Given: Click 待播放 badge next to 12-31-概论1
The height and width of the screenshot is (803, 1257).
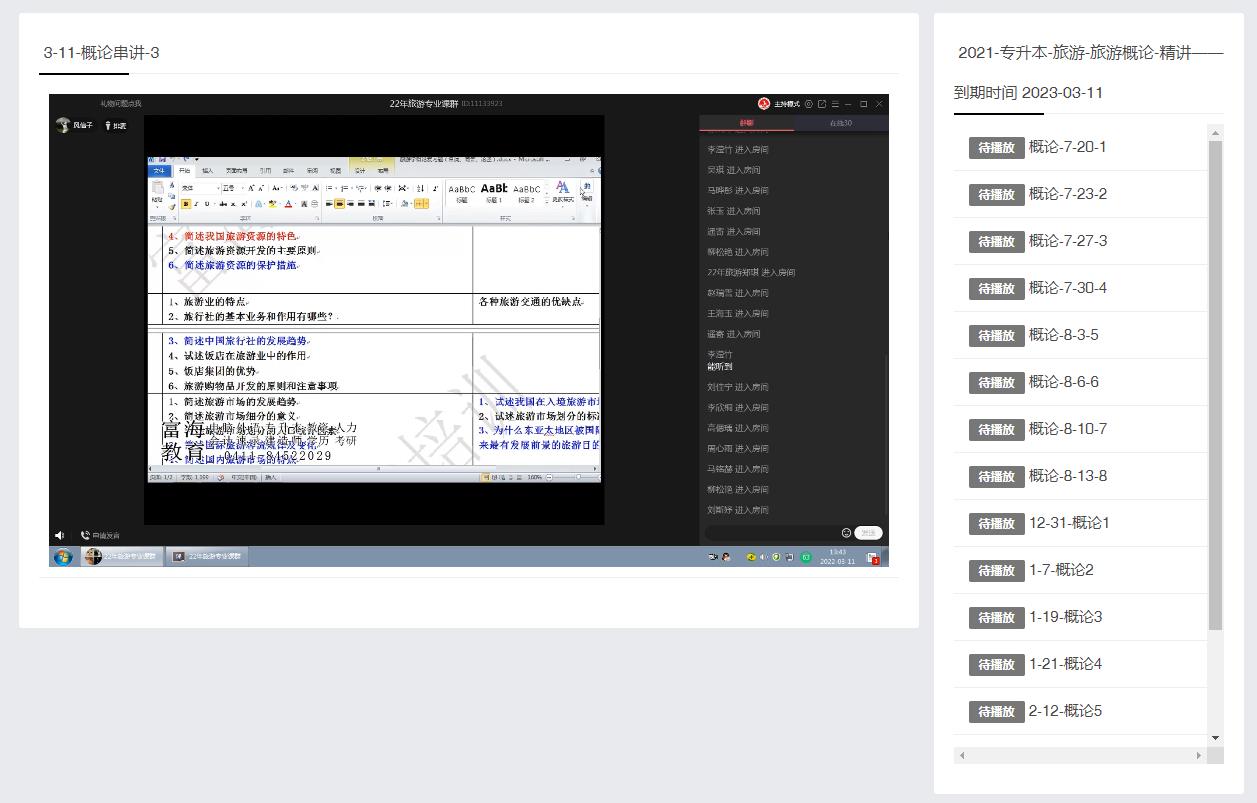Looking at the screenshot, I should click(x=996, y=524).
